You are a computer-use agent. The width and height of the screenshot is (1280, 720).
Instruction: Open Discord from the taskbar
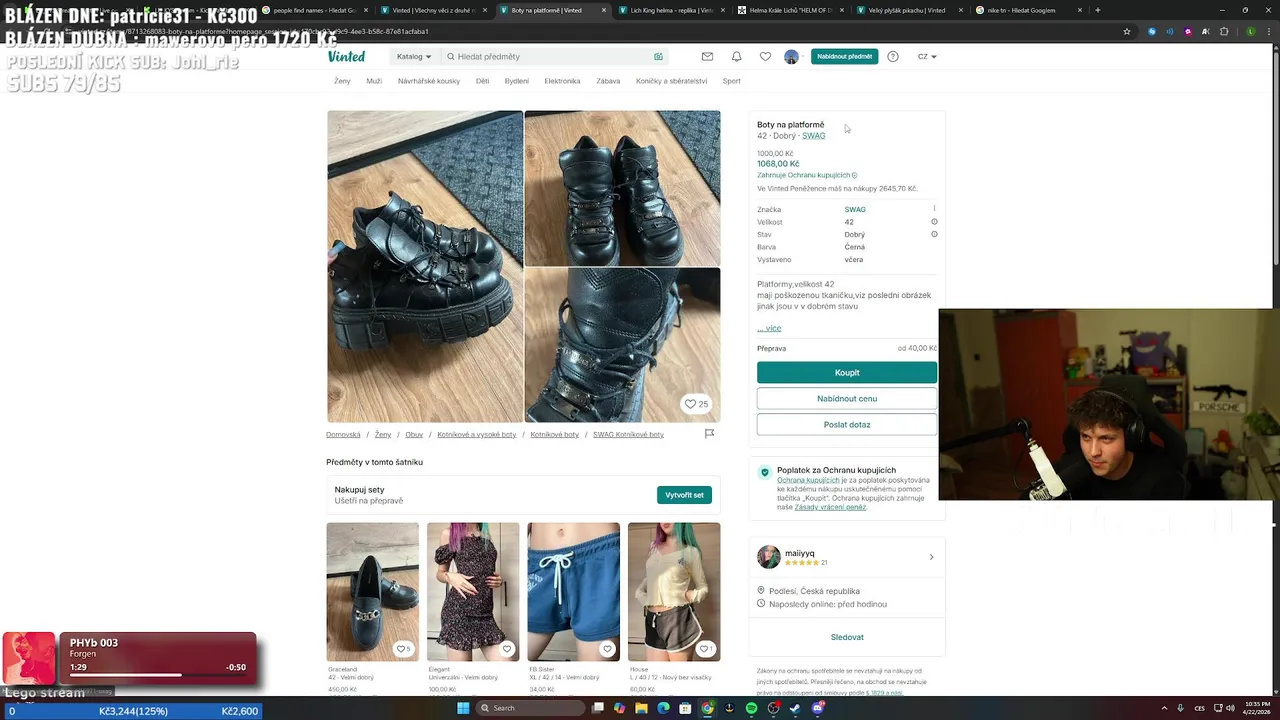click(x=818, y=708)
